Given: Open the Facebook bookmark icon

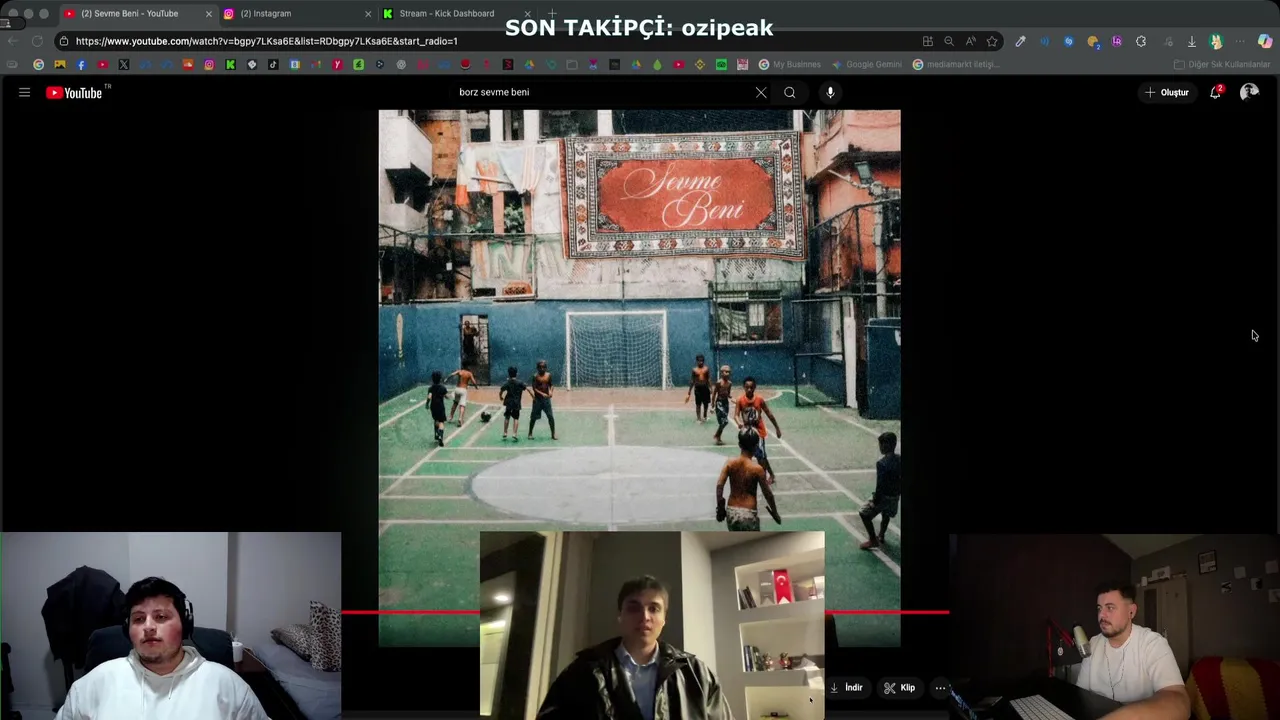Looking at the screenshot, I should tap(81, 64).
